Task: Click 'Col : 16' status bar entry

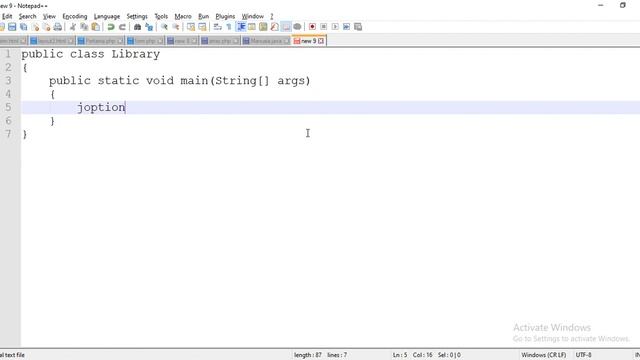Action: (x=422, y=355)
